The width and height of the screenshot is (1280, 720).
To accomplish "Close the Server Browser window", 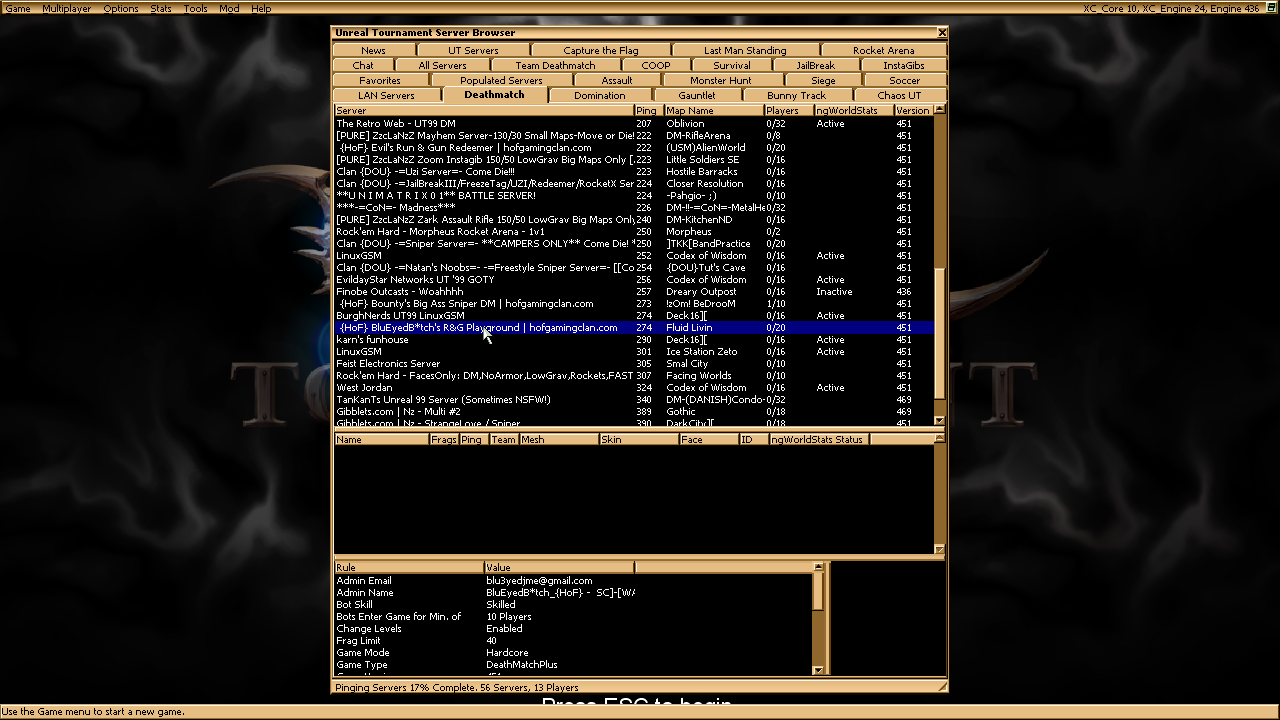I will [x=941, y=33].
